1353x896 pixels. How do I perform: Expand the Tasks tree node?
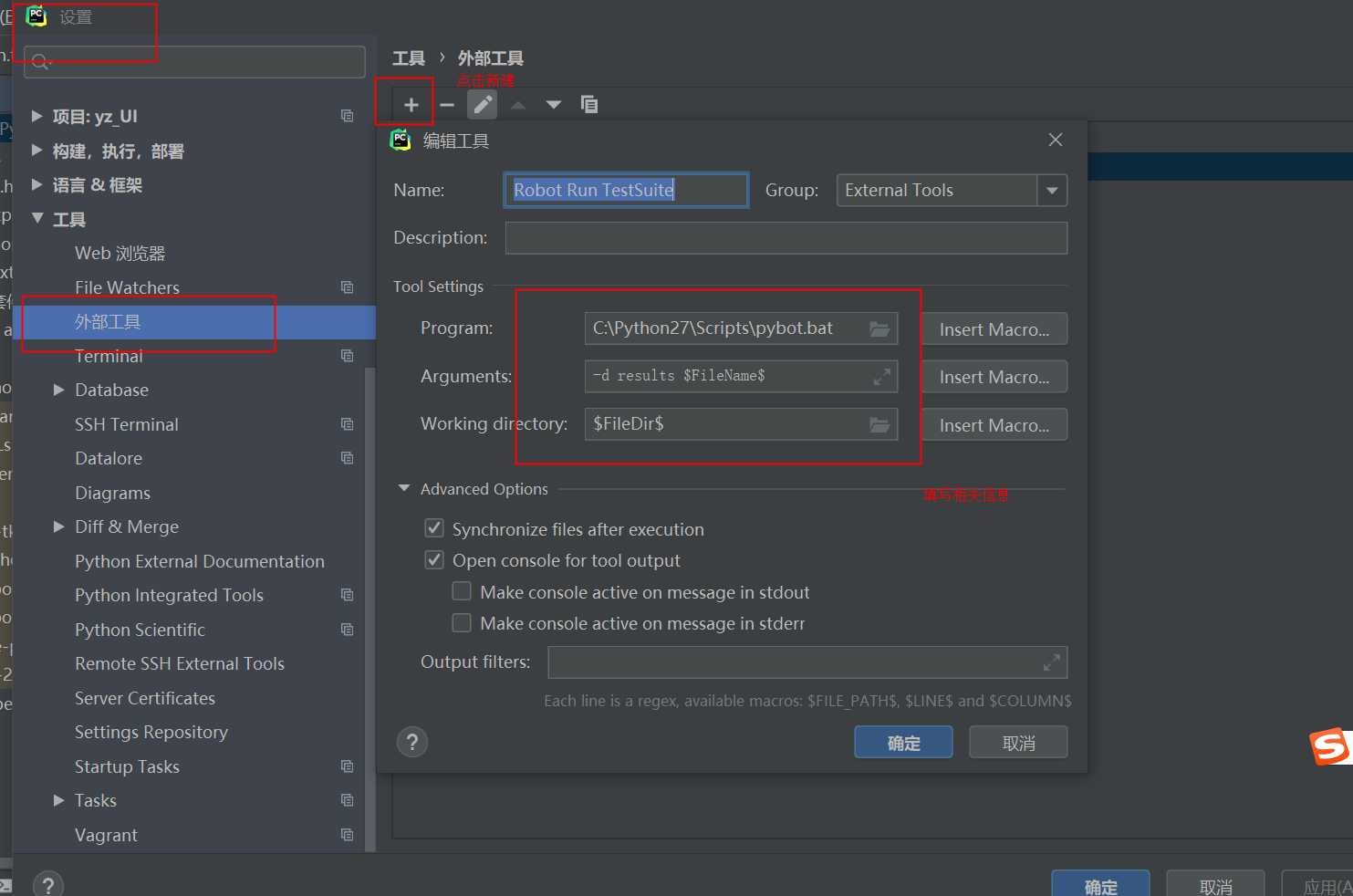(x=58, y=800)
